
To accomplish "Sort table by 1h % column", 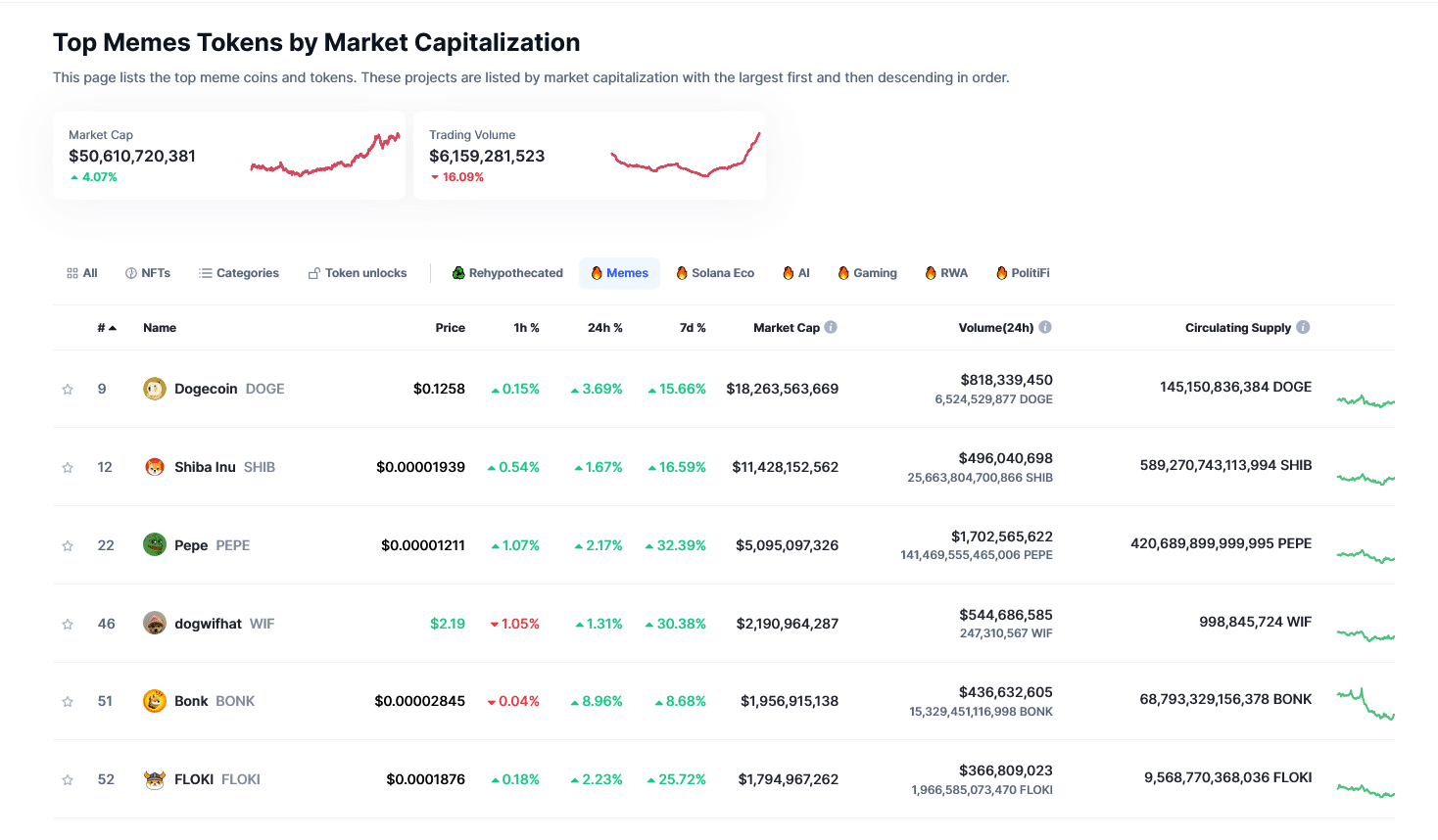I will point(527,328).
